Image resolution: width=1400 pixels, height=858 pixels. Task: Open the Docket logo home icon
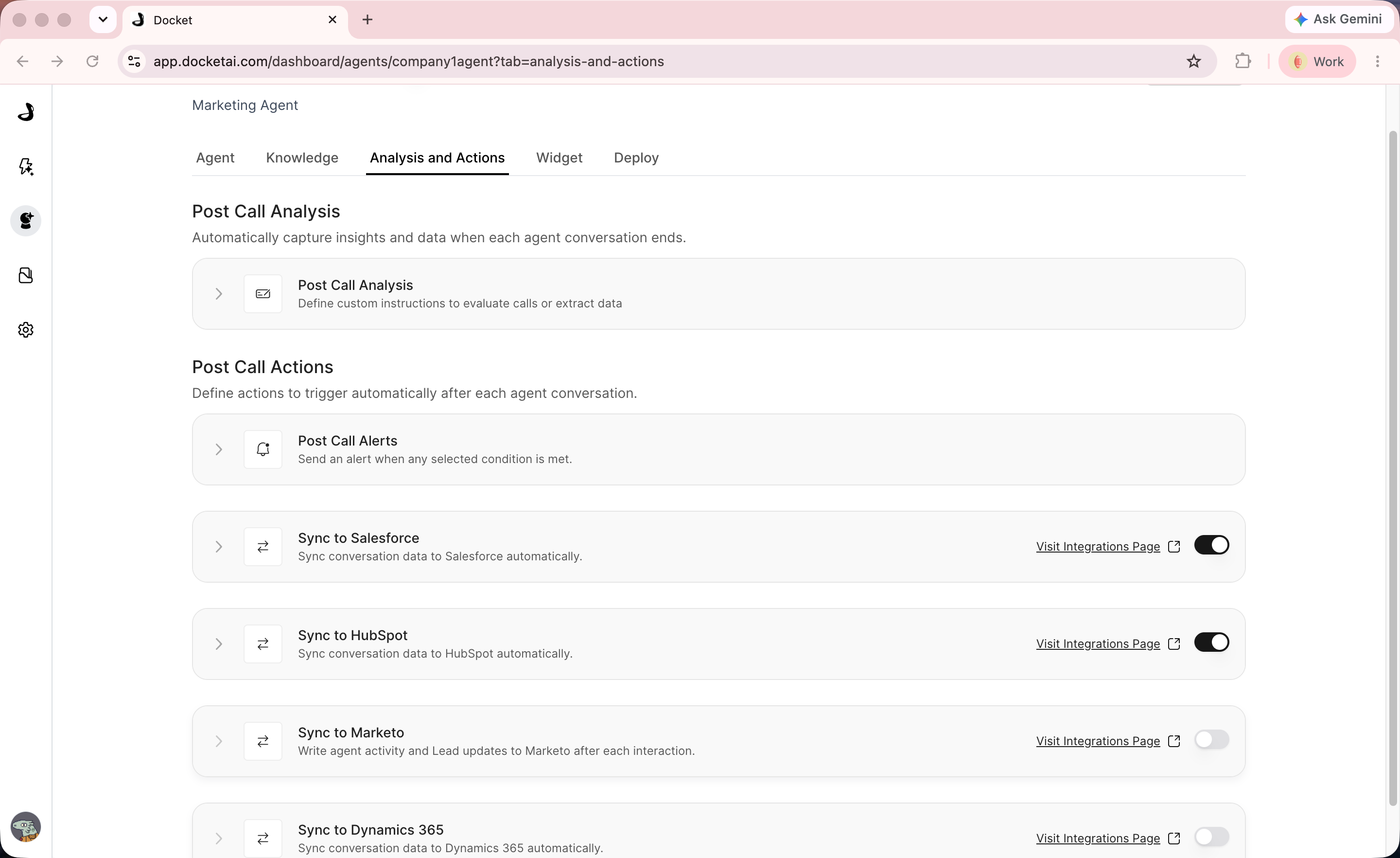(x=26, y=112)
